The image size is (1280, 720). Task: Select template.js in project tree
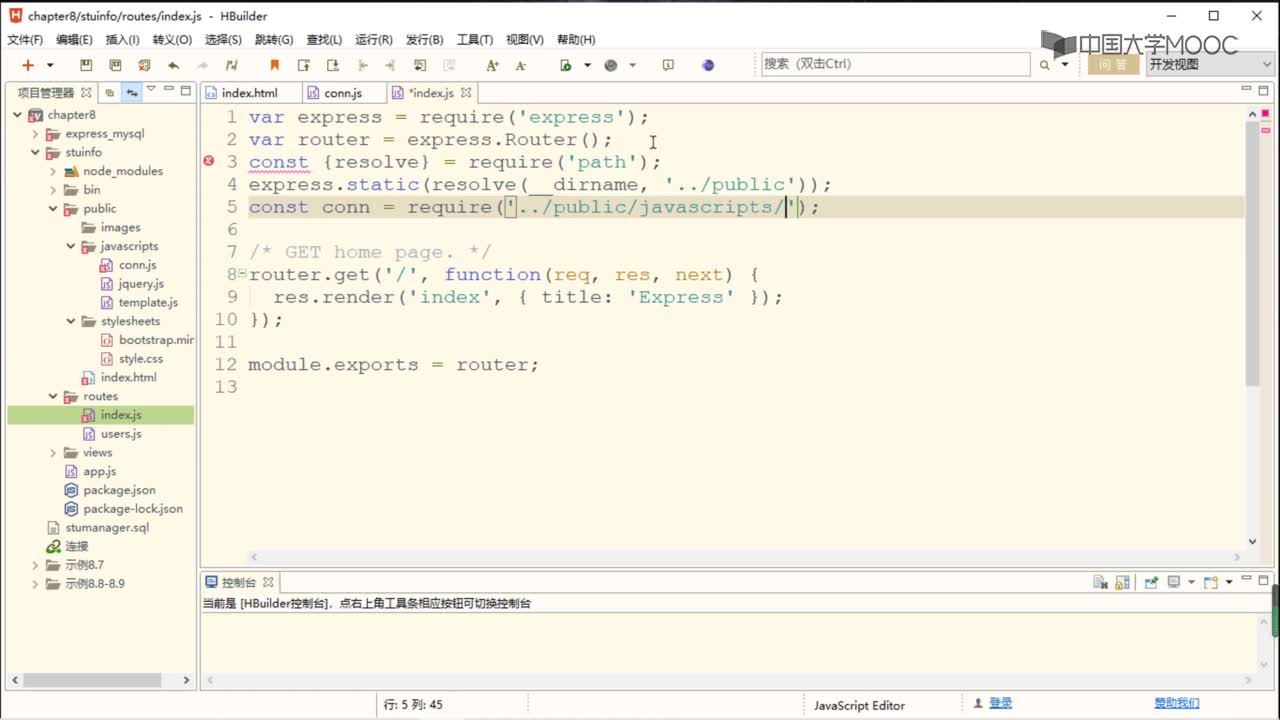(x=148, y=302)
